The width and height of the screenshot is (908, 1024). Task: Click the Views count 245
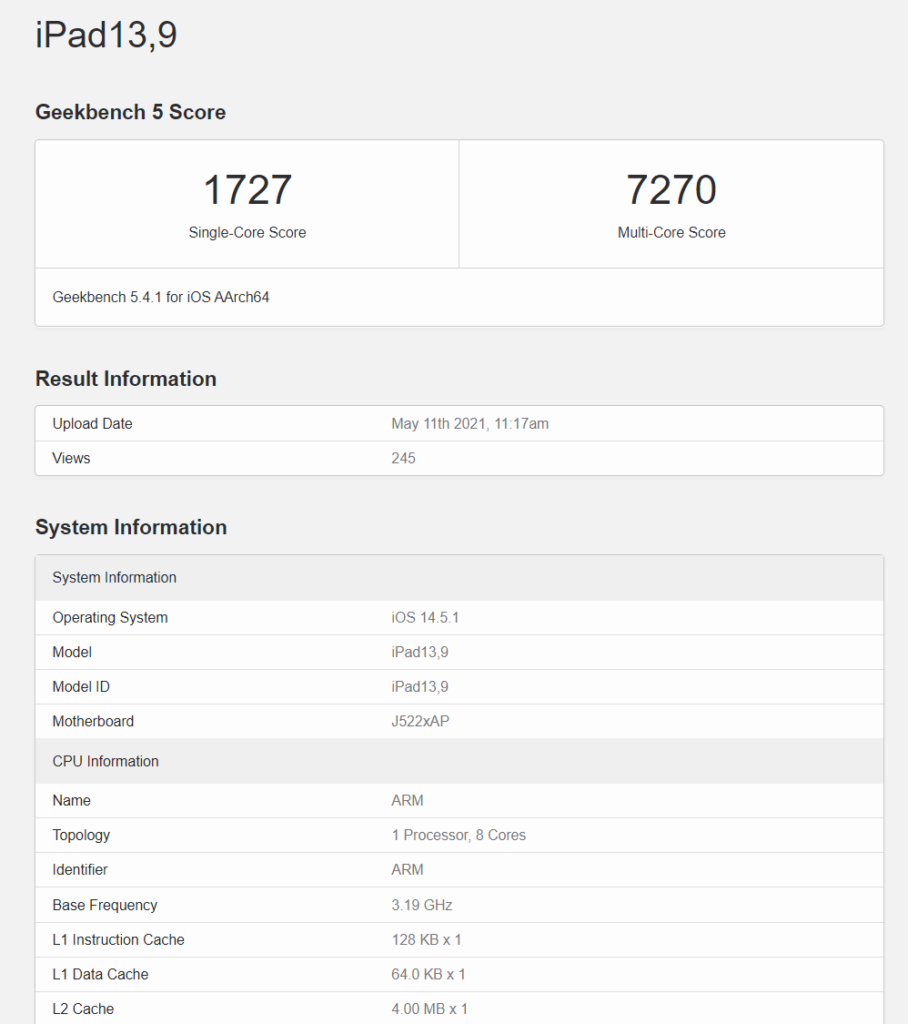click(x=403, y=458)
